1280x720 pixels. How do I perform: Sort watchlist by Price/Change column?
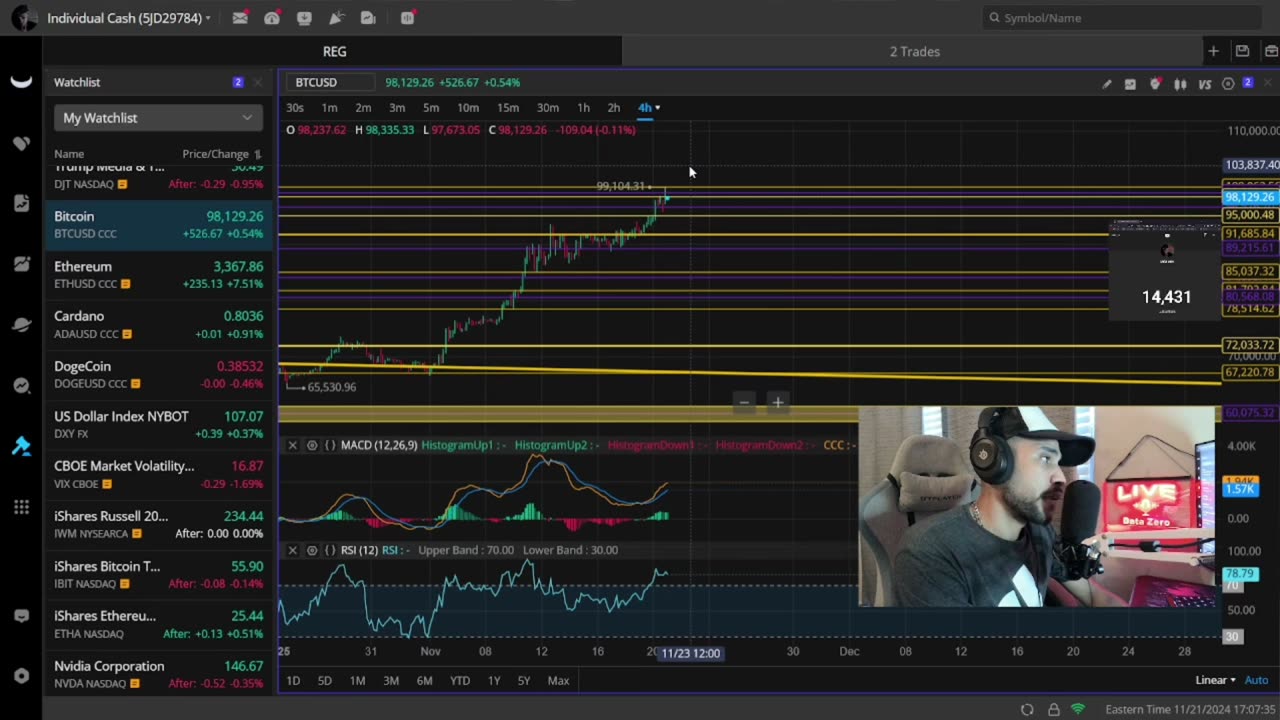(x=221, y=154)
